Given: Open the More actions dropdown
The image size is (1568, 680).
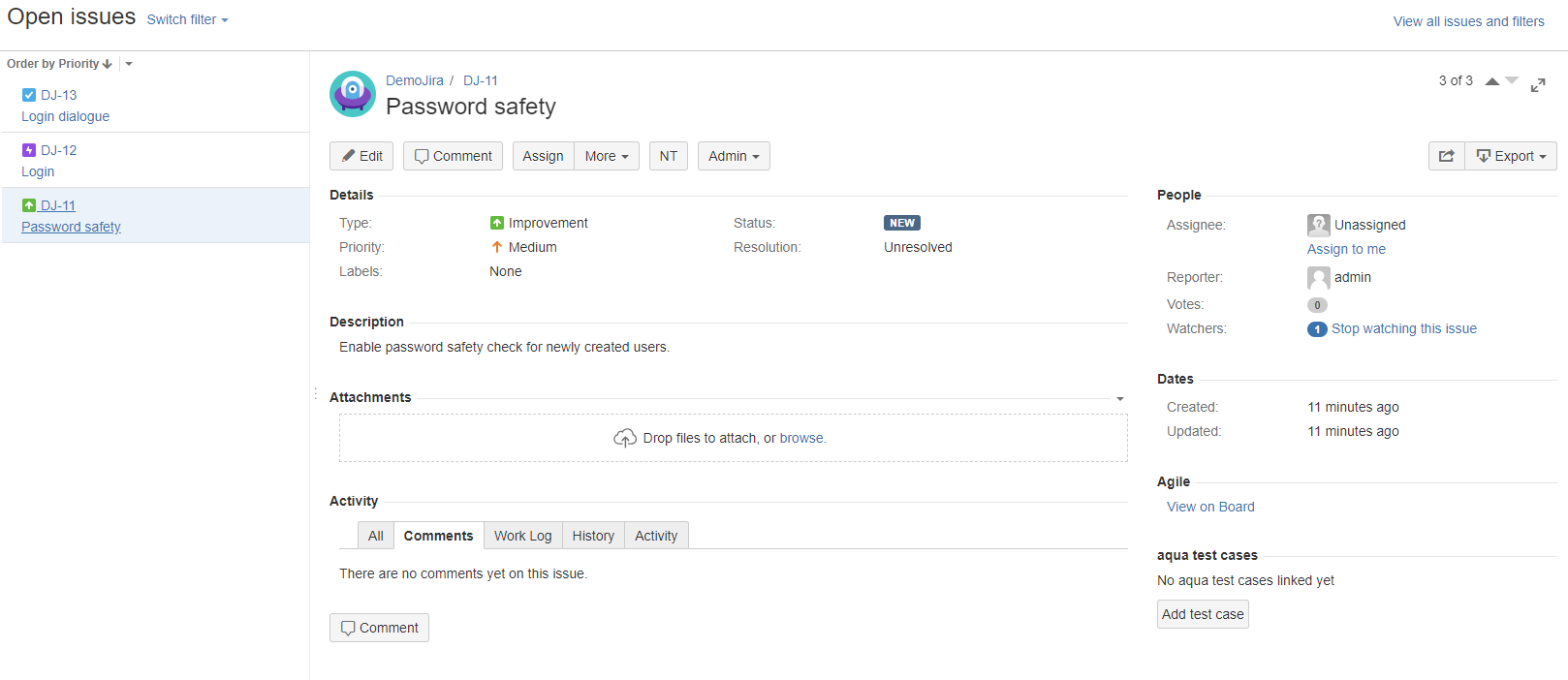Looking at the screenshot, I should (607, 156).
